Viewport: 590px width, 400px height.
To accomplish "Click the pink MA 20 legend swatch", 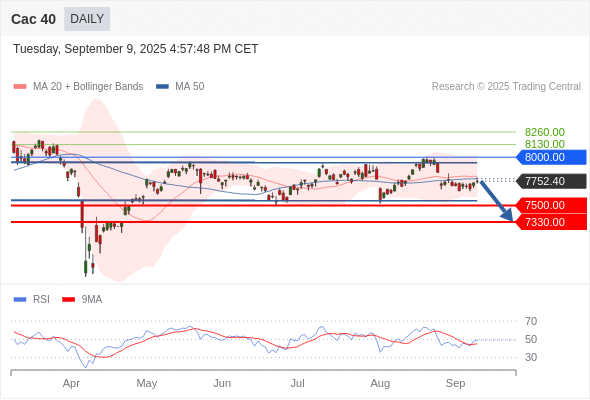I will [20, 87].
